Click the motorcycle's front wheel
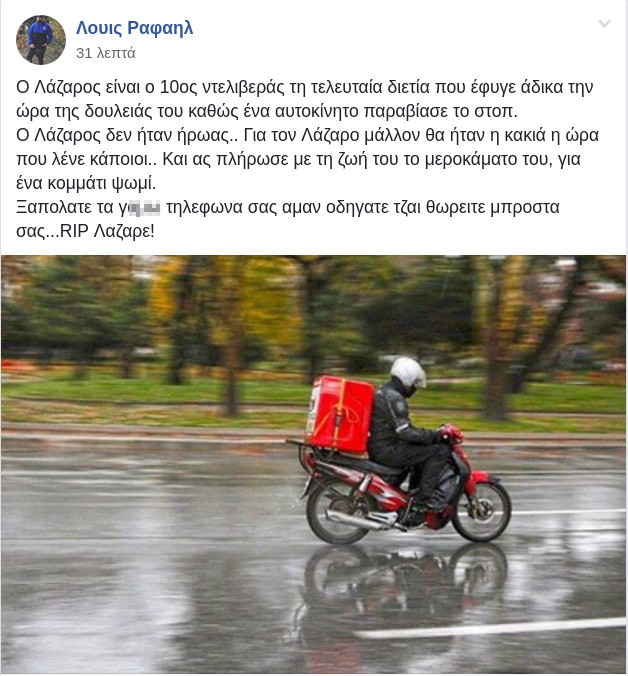 (481, 512)
